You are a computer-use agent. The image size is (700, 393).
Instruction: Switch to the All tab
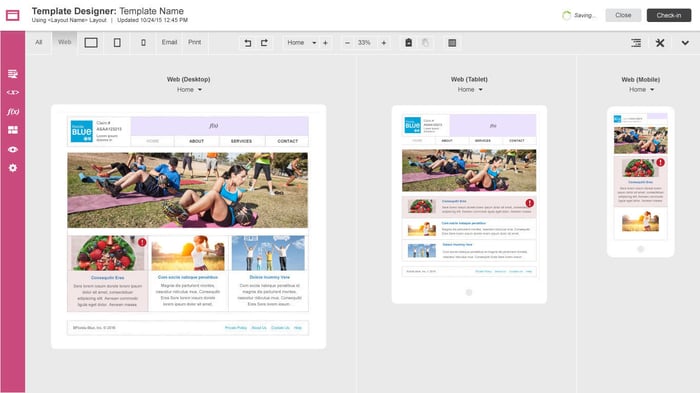coord(39,42)
